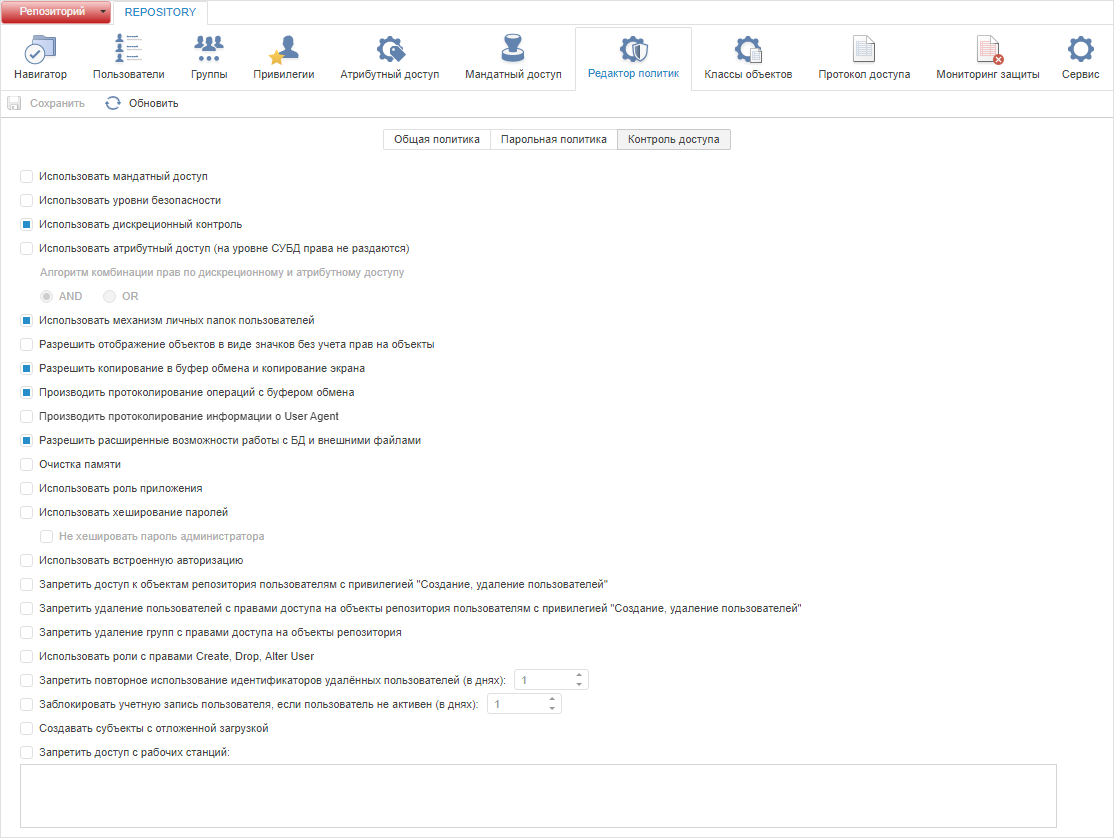Screen dimensions: 1114x838
Task: Click the Сохранить floppy disk icon
Action: [x=14, y=103]
